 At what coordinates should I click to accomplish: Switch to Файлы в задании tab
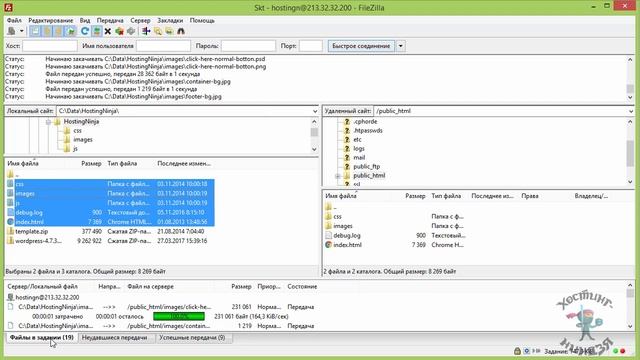coord(42,338)
